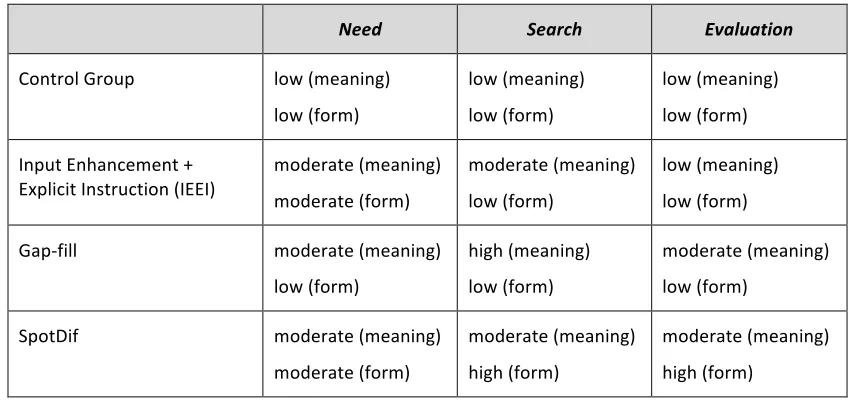Click the Evaluation column header

[749, 29]
